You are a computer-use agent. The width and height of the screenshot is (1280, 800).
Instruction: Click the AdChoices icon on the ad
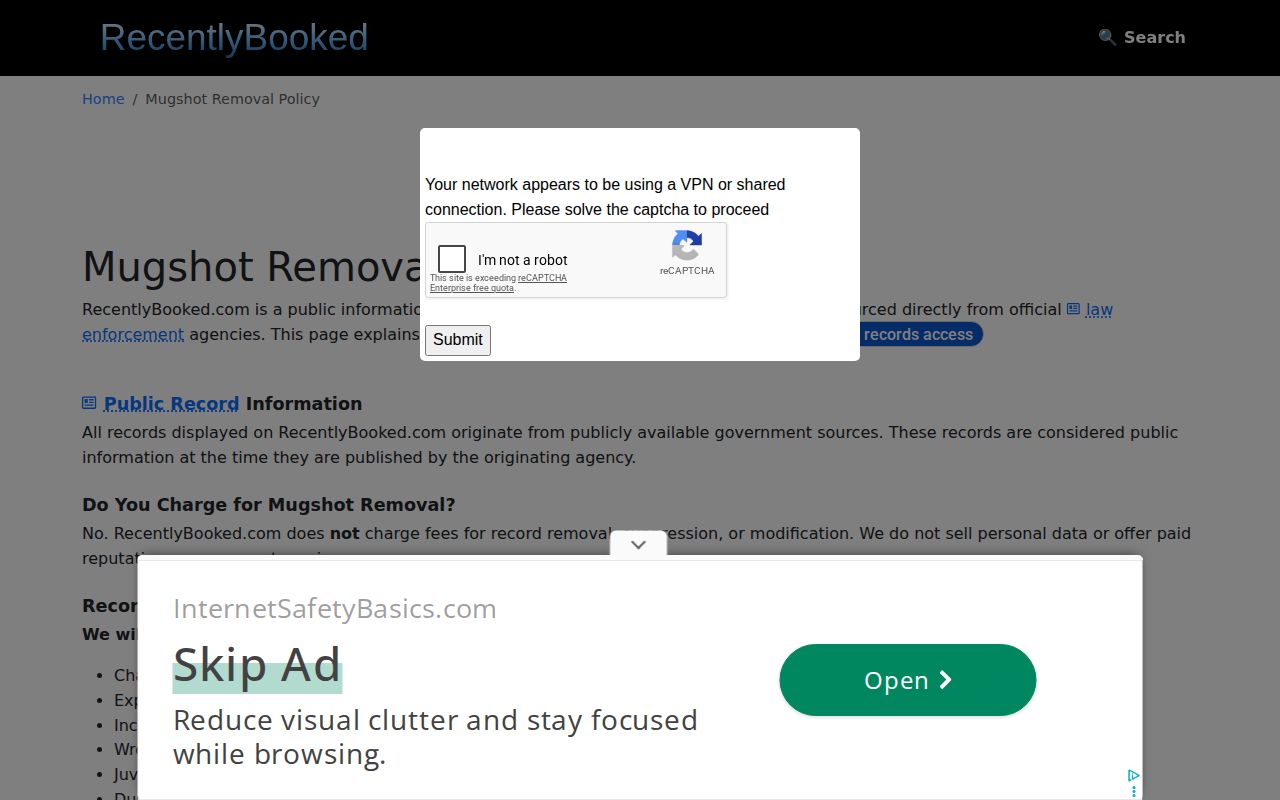(x=1133, y=776)
